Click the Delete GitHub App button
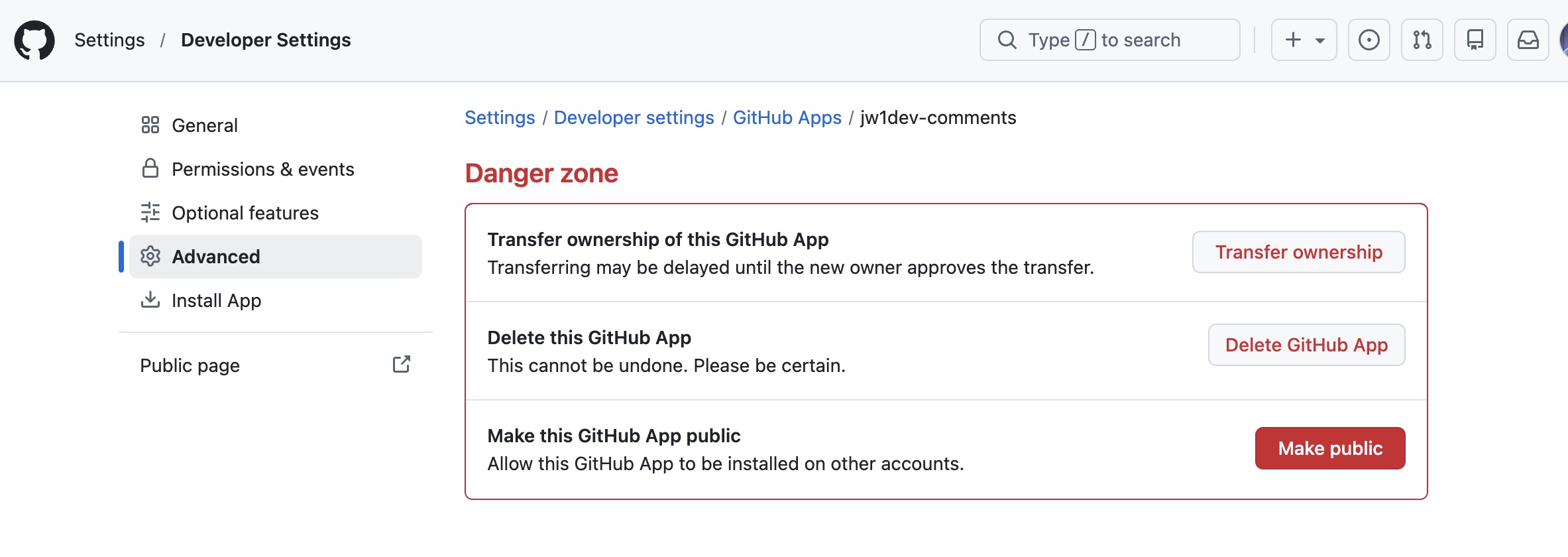Viewport: 1568px width, 557px height. [x=1306, y=345]
